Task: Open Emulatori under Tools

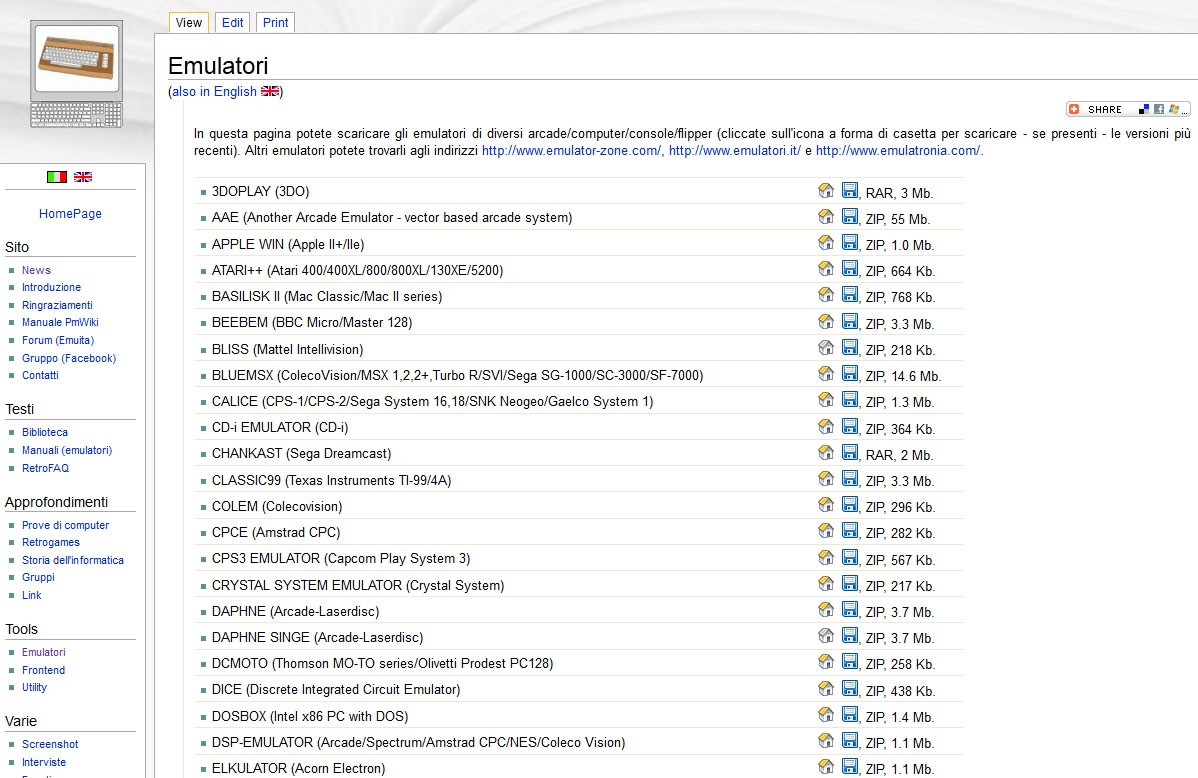Action: tap(44, 652)
